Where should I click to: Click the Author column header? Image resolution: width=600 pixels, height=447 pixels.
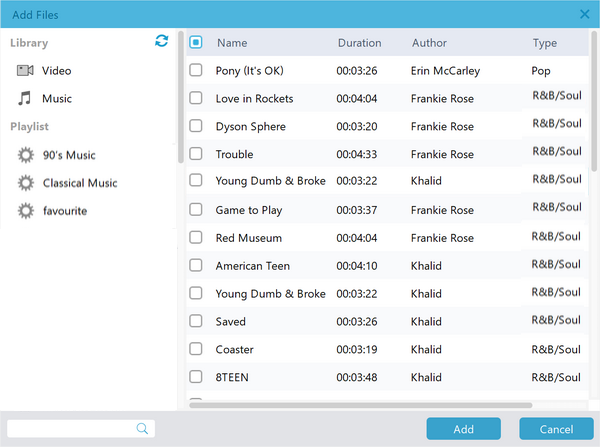tap(429, 43)
